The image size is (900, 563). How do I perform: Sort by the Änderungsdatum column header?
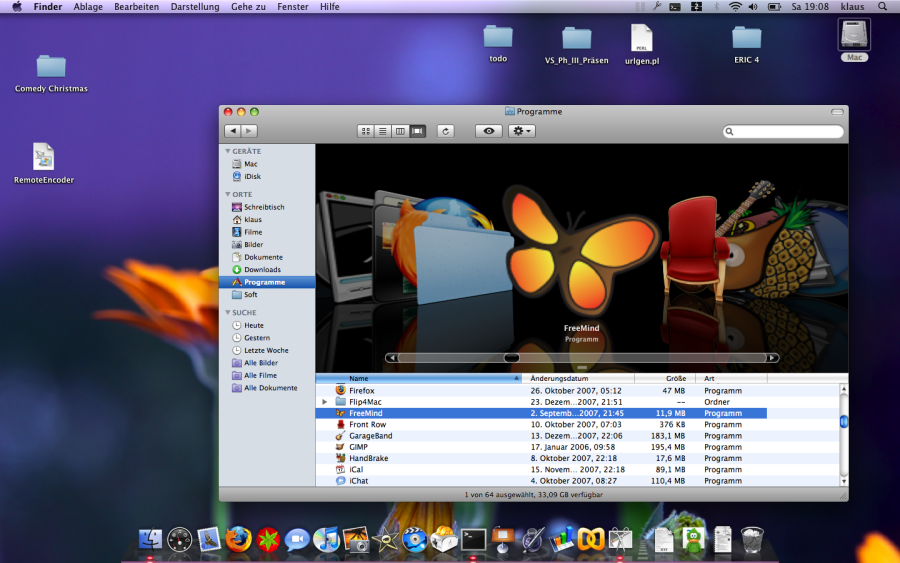579,378
